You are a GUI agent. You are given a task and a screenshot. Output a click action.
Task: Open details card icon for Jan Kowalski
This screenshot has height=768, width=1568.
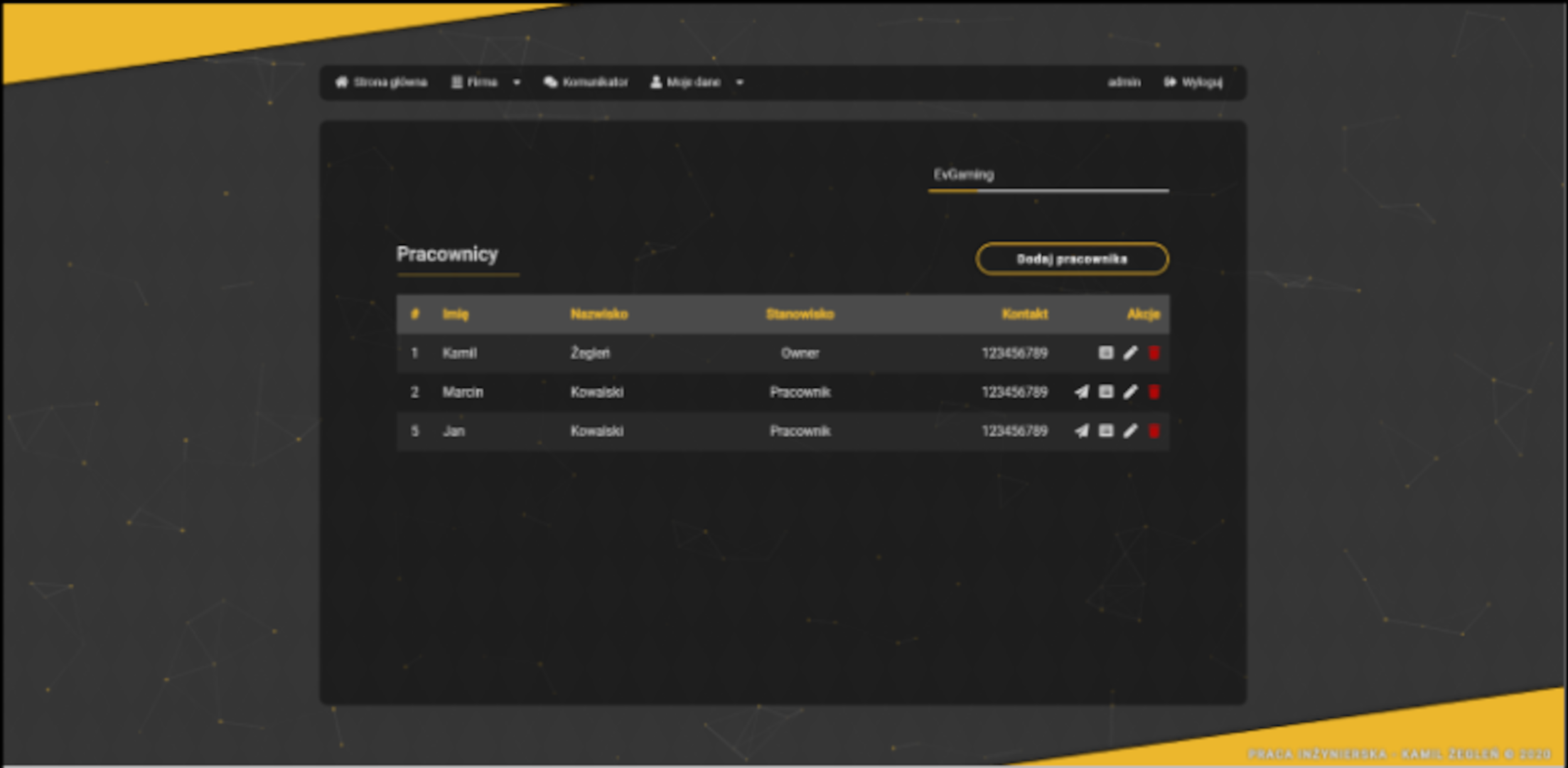(x=1106, y=431)
